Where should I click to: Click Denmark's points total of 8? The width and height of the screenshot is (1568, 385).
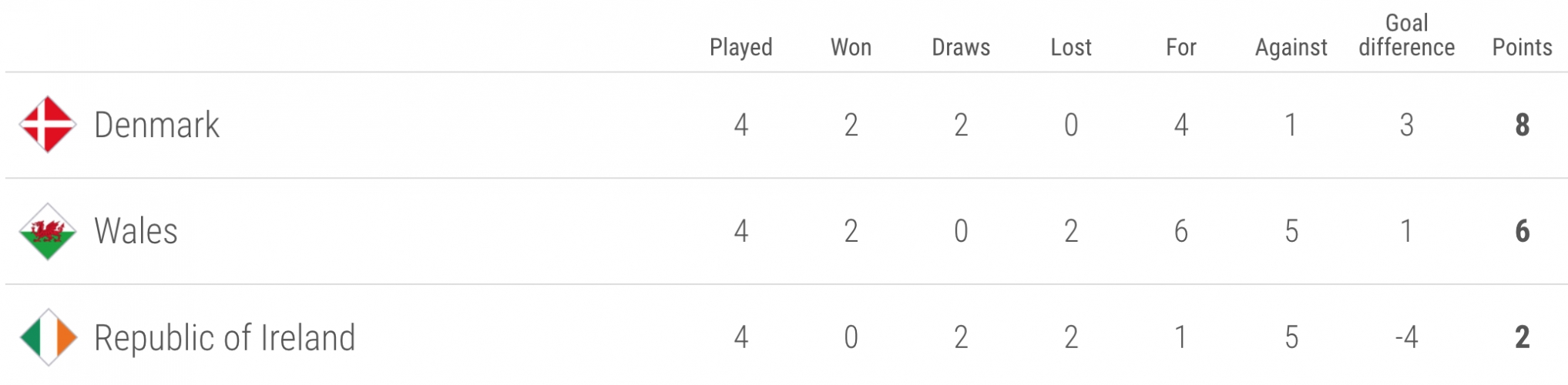click(1523, 125)
